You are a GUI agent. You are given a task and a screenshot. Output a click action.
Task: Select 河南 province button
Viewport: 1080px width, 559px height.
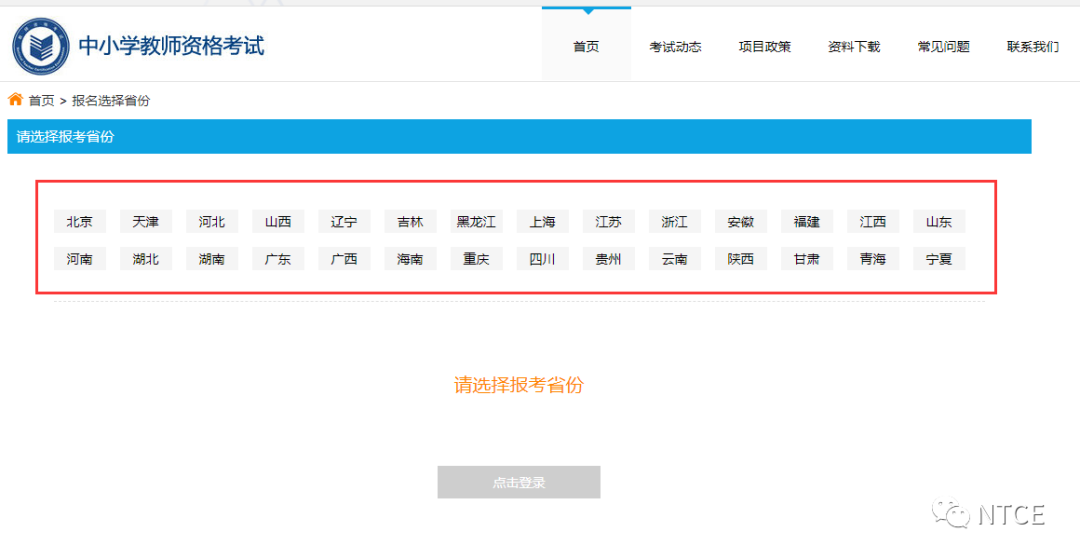tap(80, 259)
